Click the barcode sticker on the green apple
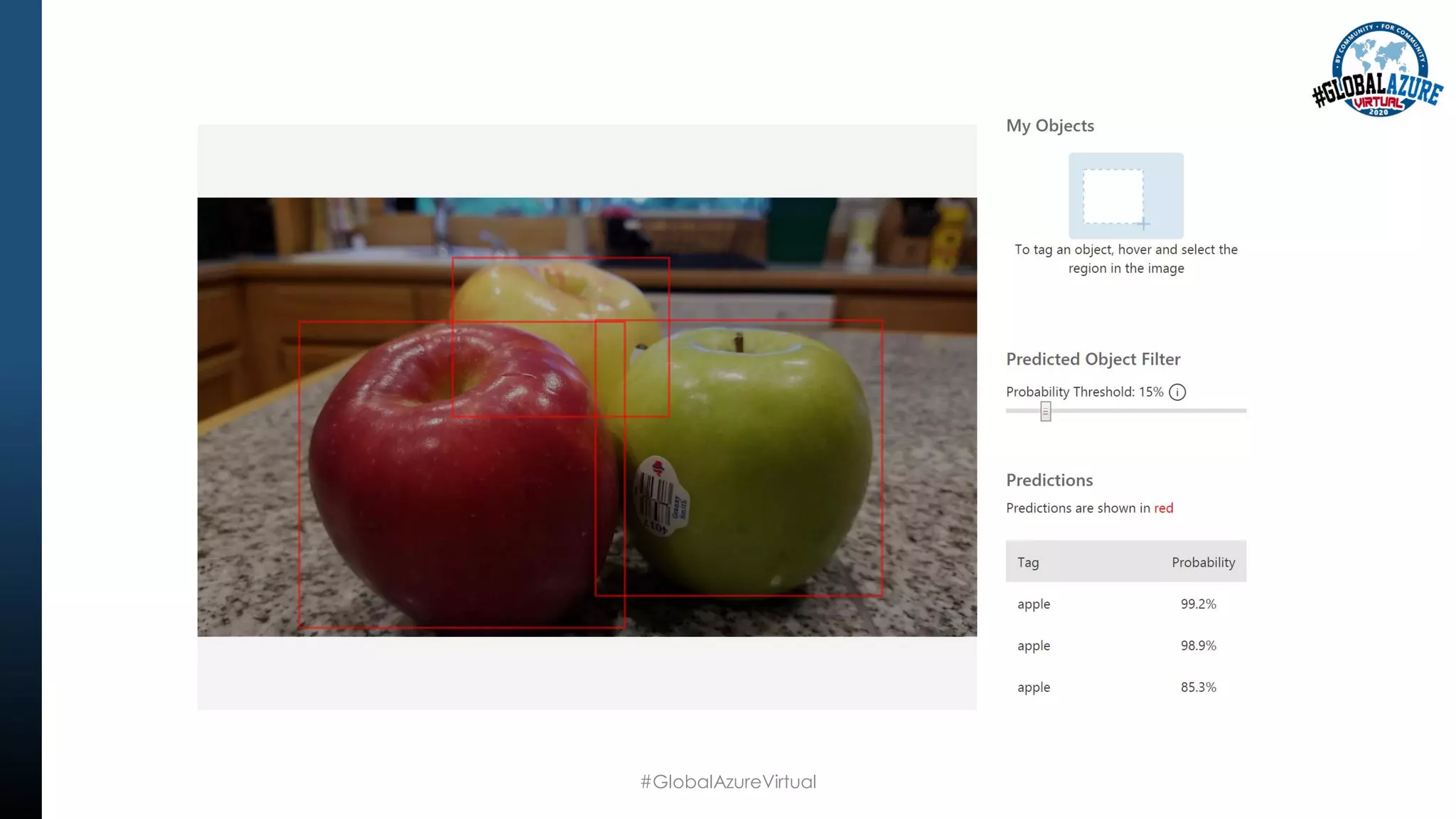 tap(660, 496)
